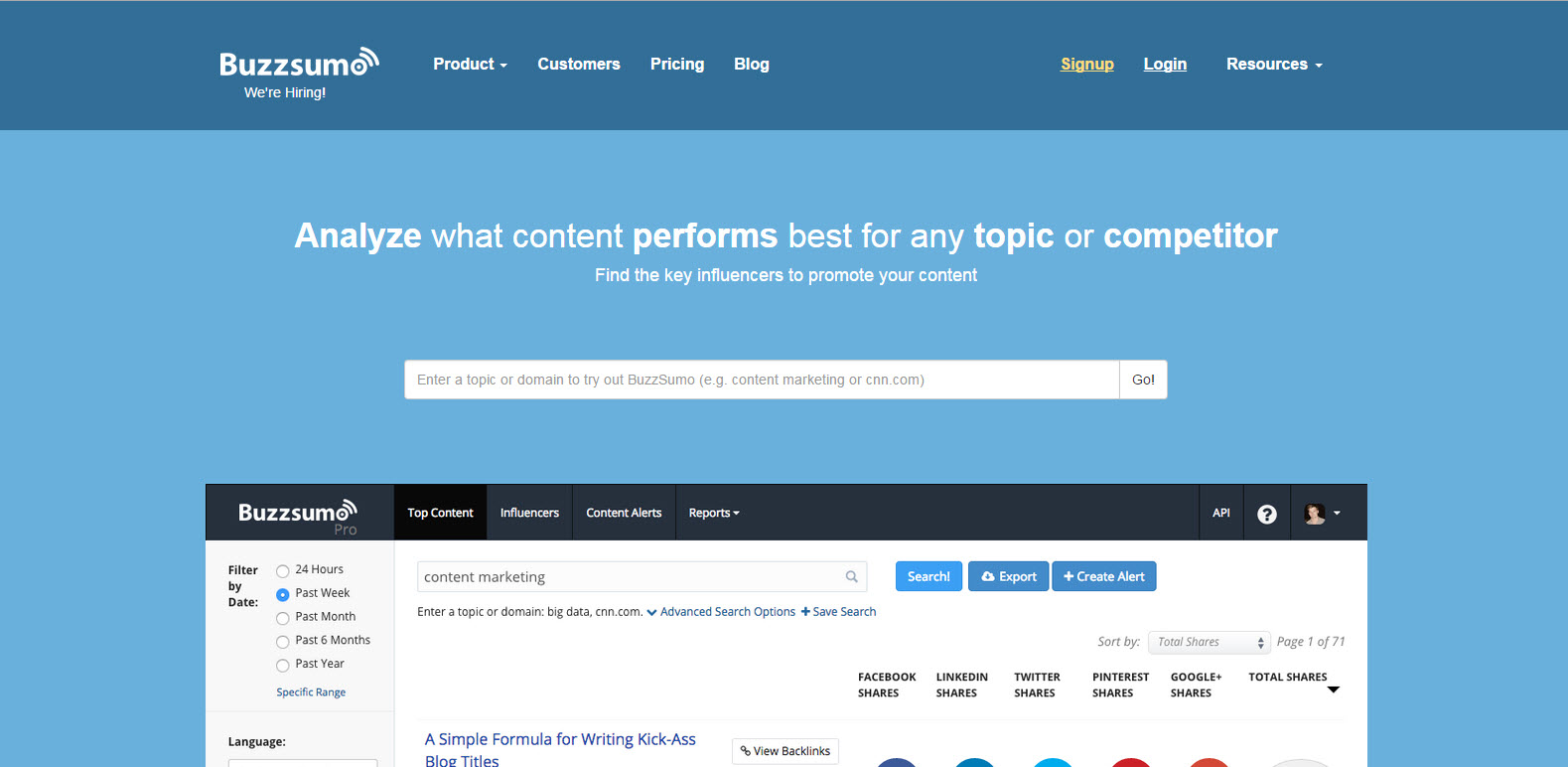Select the Past Week radio option
Image resolution: width=1568 pixels, height=767 pixels.
click(x=283, y=594)
